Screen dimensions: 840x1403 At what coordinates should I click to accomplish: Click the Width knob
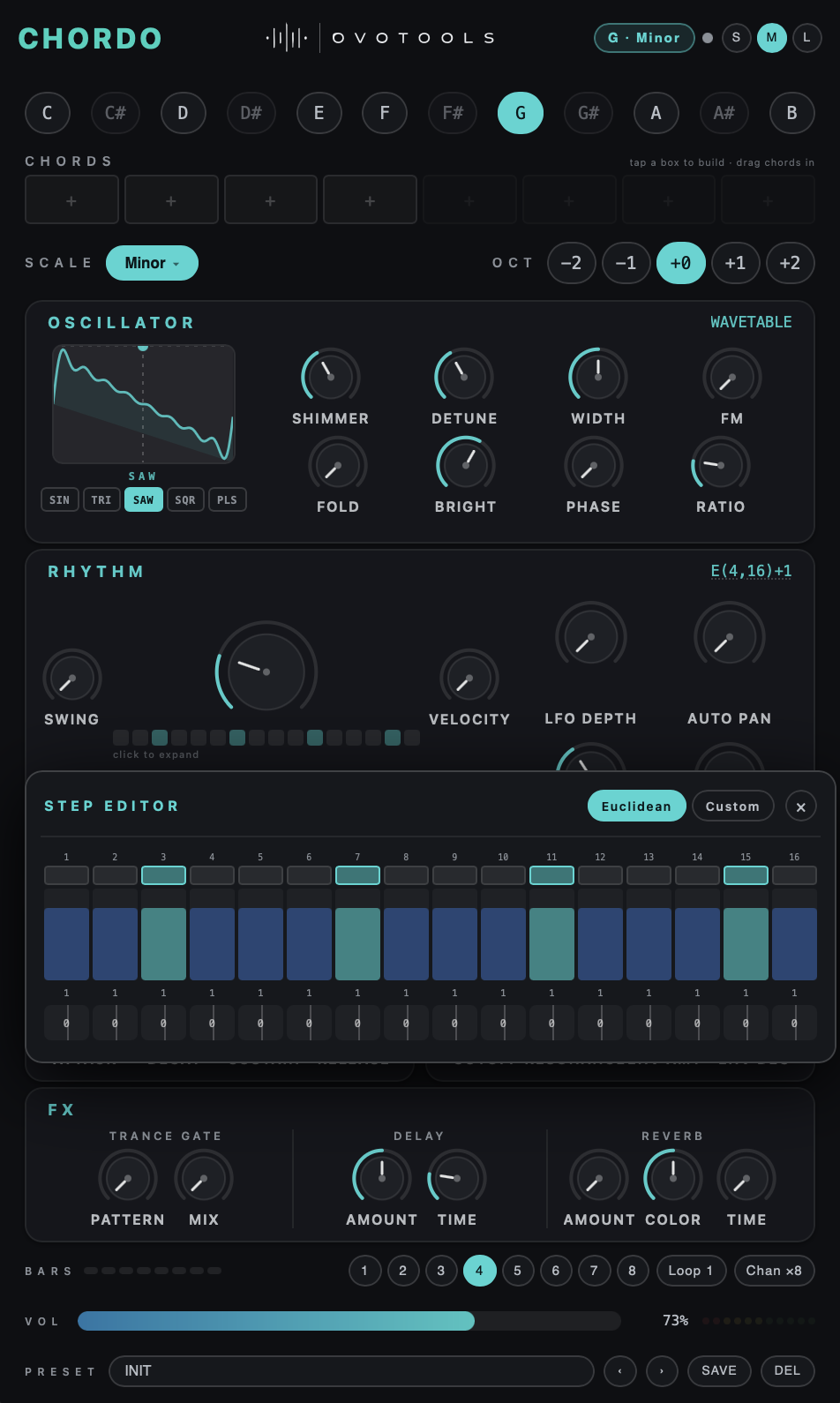point(598,377)
